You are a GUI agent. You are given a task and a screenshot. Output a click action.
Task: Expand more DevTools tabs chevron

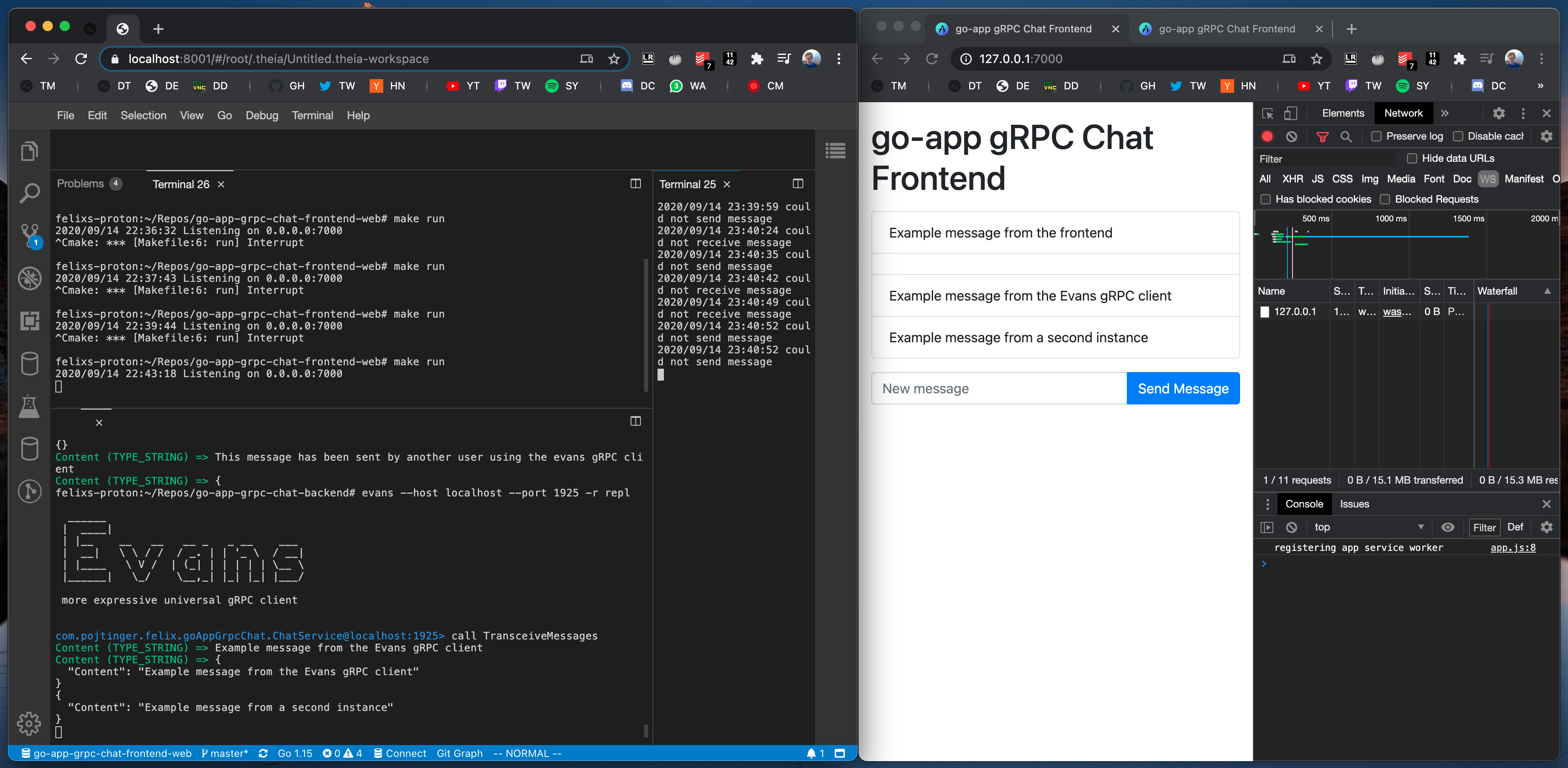[x=1445, y=113]
